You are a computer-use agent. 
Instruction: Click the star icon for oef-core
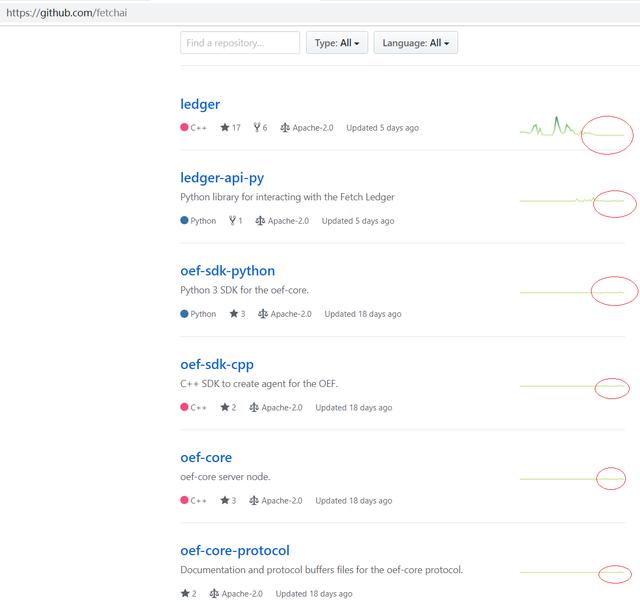pos(224,500)
